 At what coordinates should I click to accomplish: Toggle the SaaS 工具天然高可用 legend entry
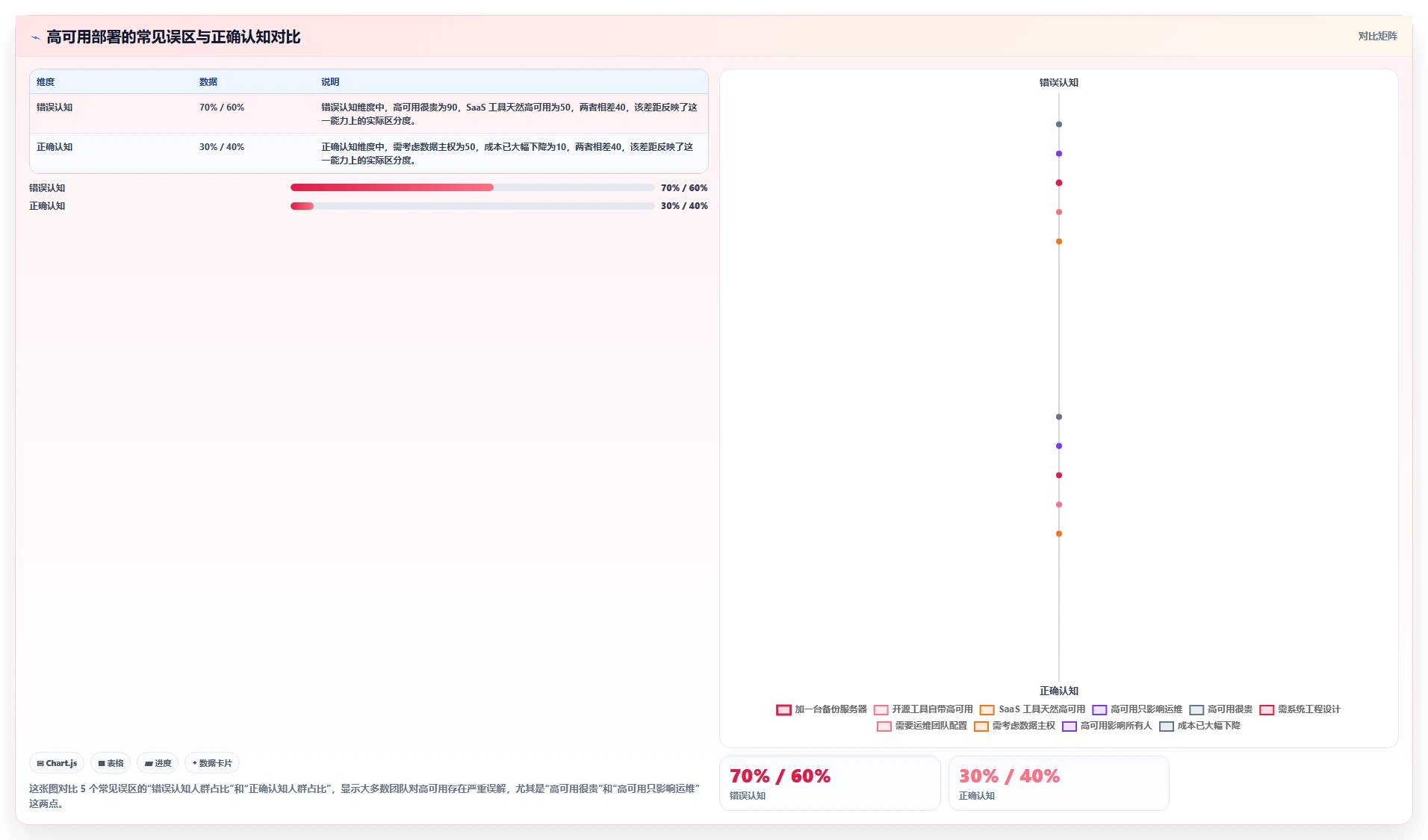click(x=1032, y=709)
